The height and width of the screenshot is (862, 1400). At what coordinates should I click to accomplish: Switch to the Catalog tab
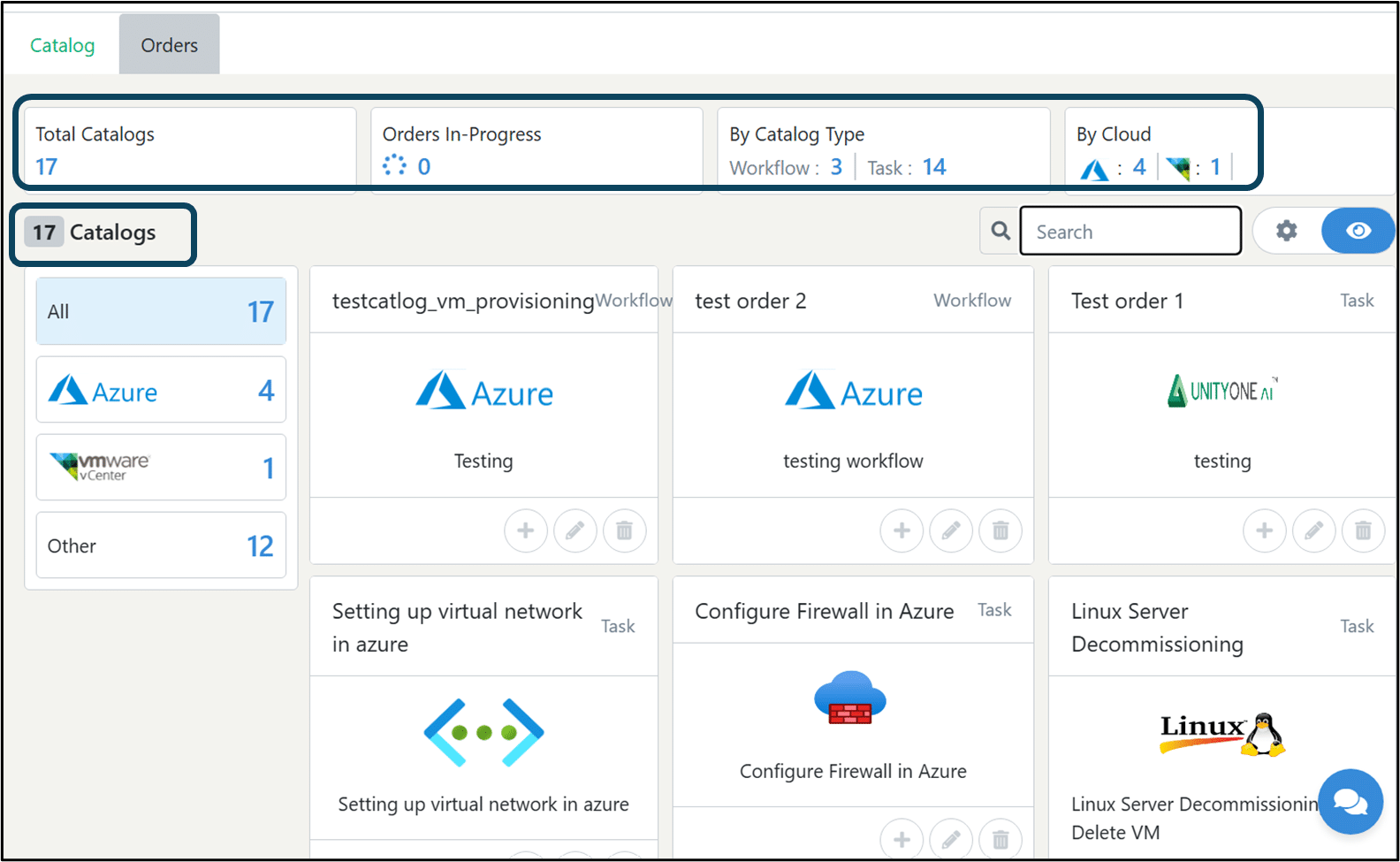[x=62, y=45]
